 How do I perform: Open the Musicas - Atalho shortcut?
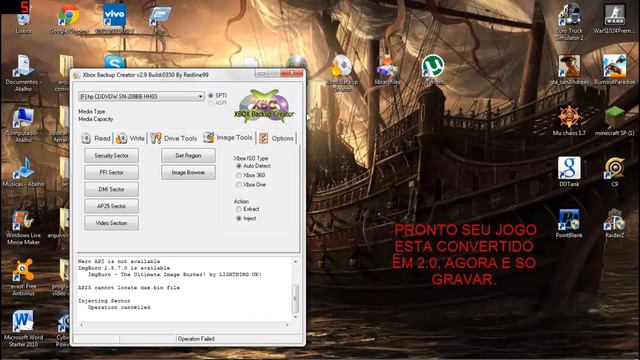(23, 171)
